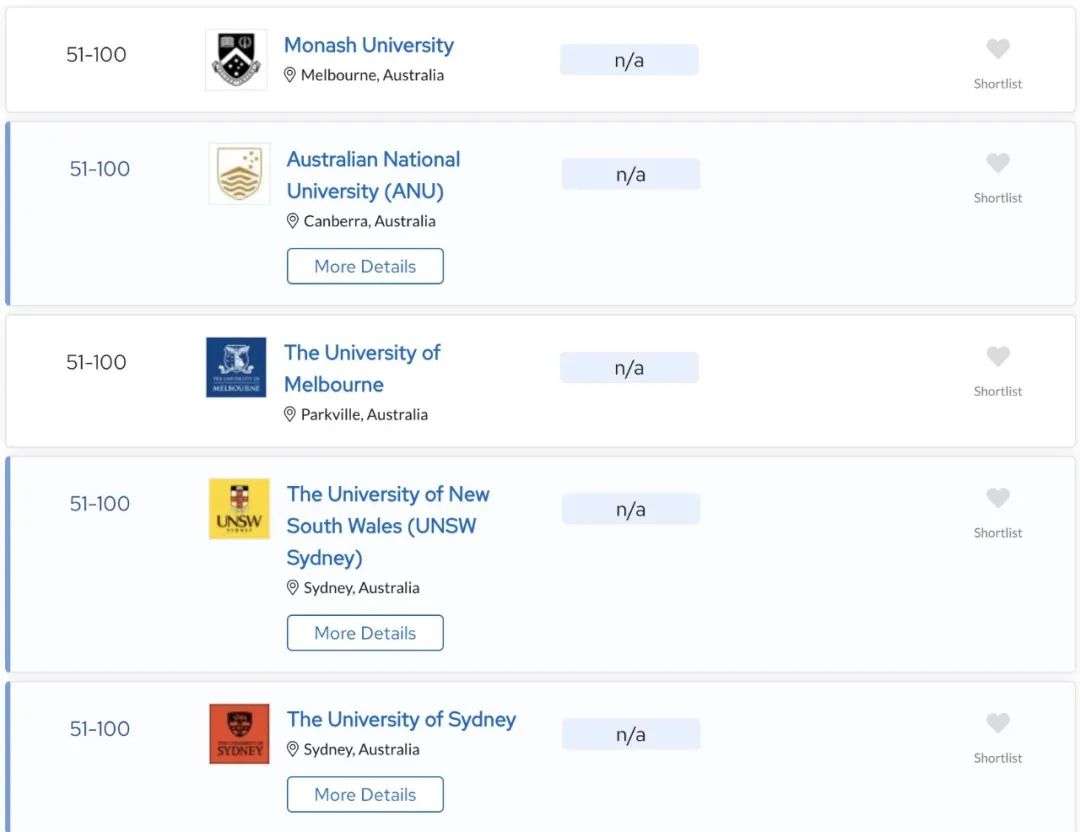Image resolution: width=1080 pixels, height=832 pixels.
Task: Click Monash University crest logo
Action: 236,60
